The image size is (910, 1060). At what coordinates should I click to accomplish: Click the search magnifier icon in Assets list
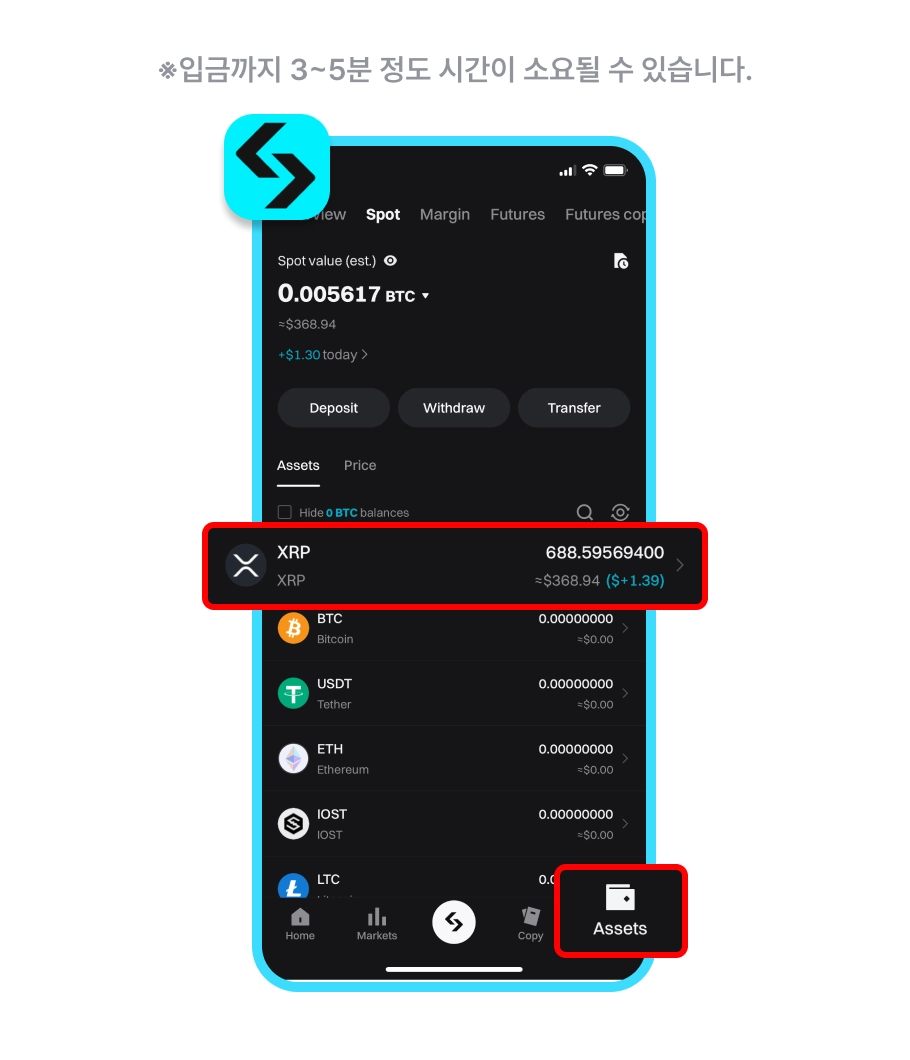585,512
